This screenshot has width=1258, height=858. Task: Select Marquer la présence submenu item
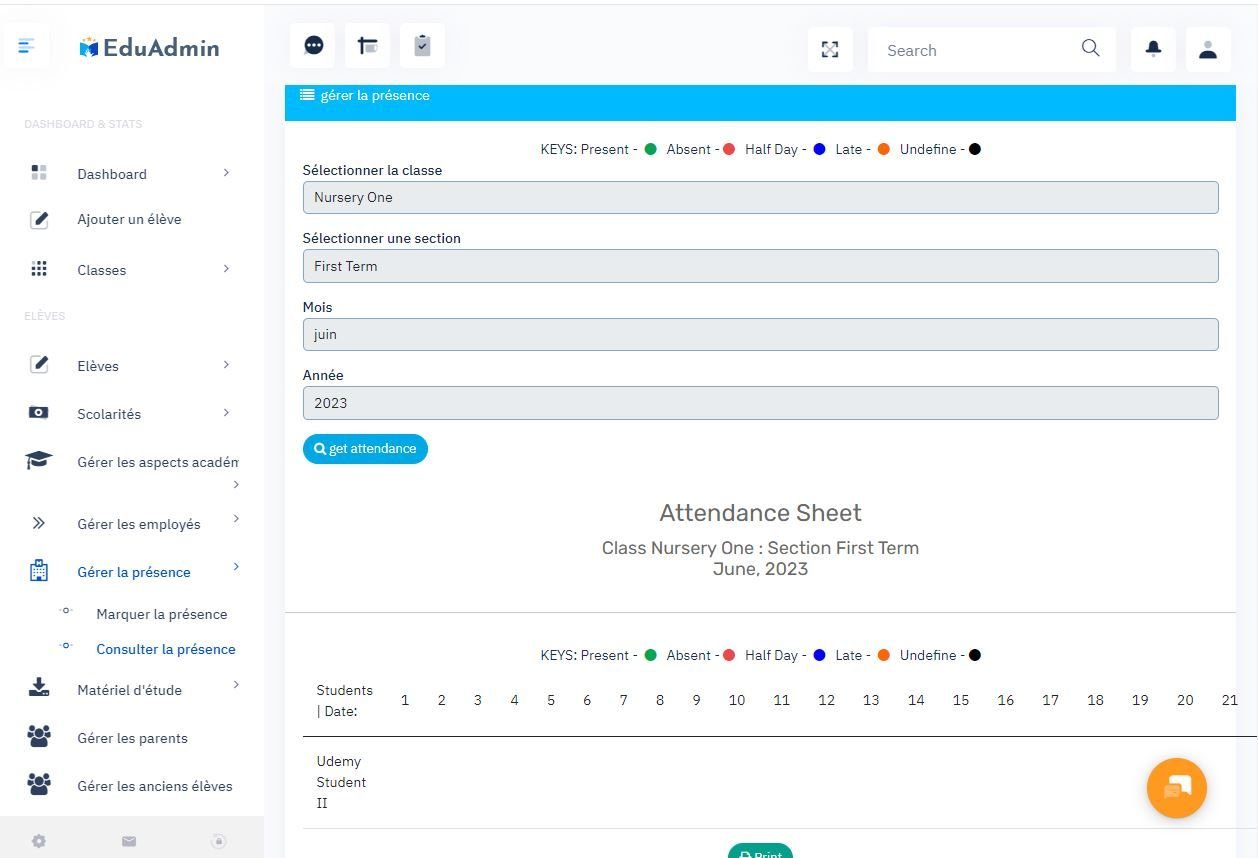162,614
